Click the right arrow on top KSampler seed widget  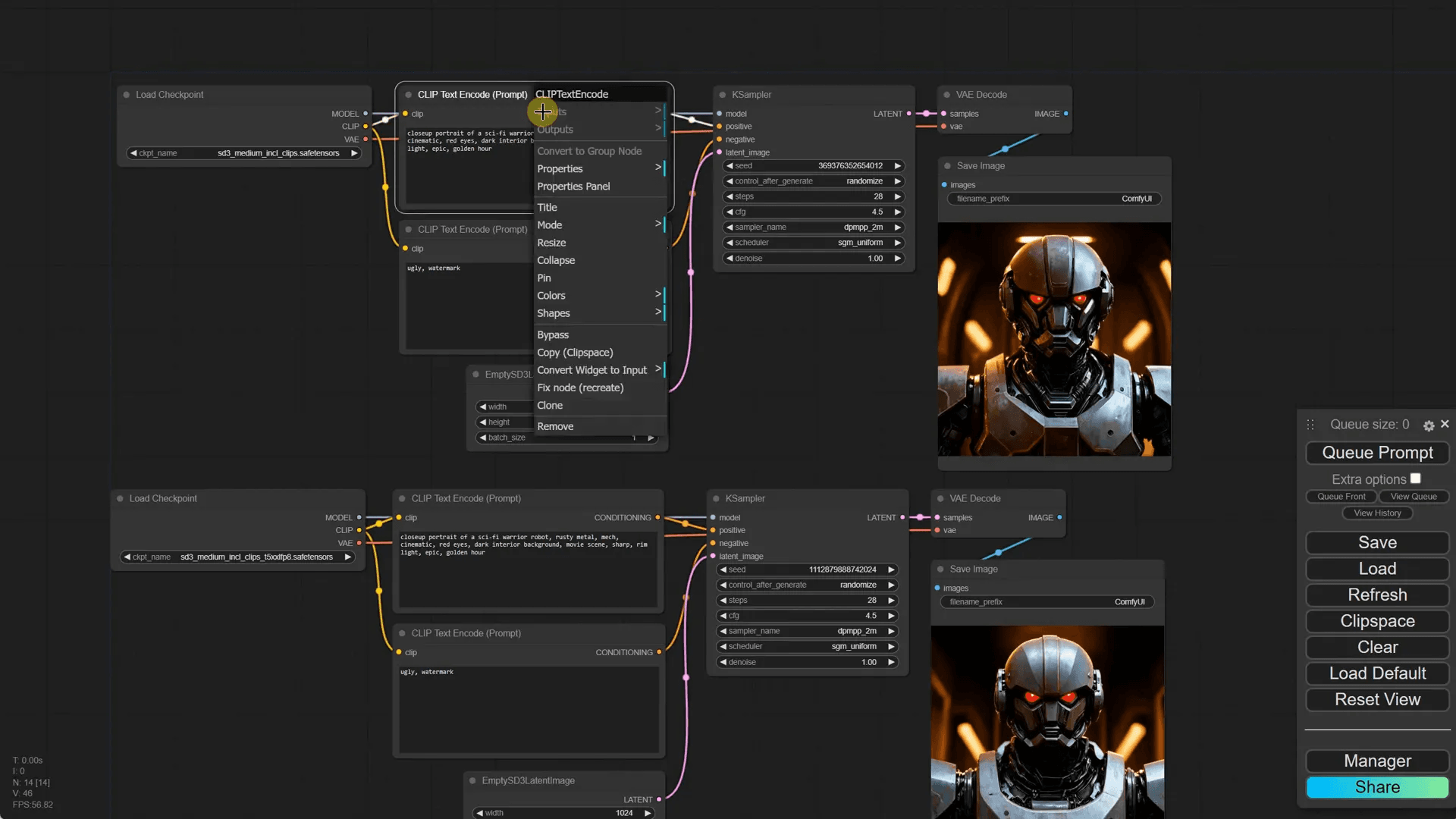(x=898, y=166)
